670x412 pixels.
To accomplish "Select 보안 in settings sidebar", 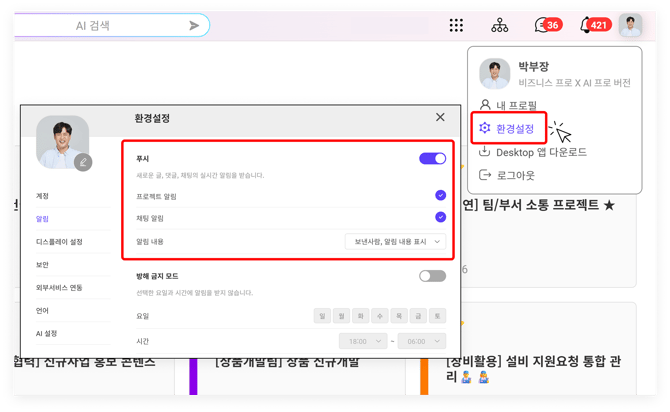I will click(43, 265).
